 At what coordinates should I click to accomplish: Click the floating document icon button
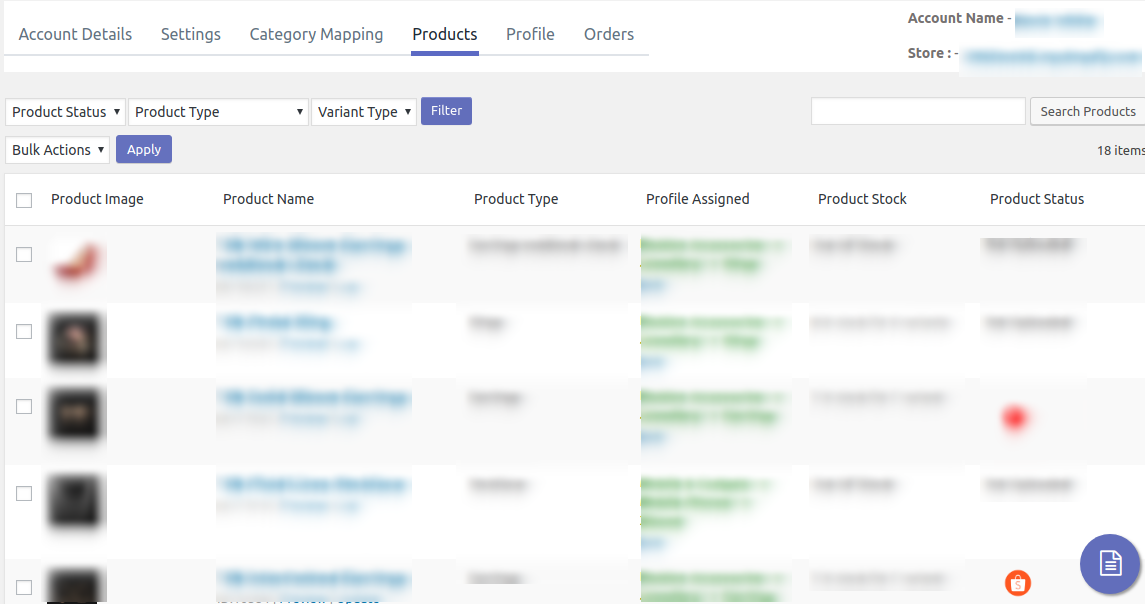1110,564
